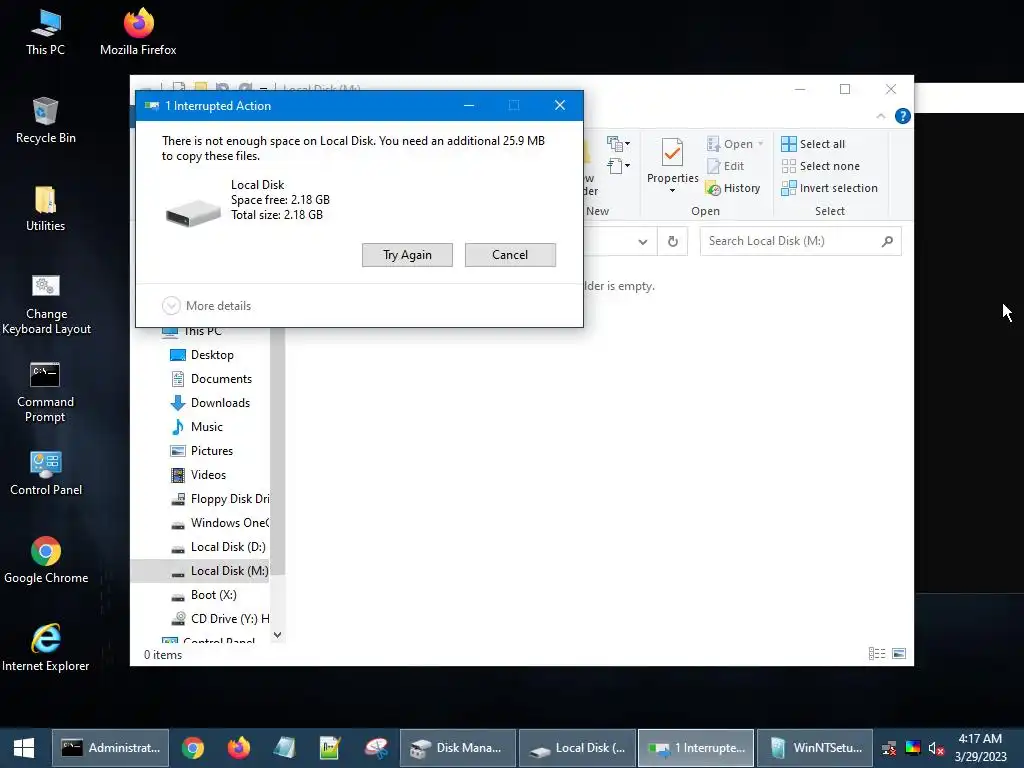Switch to WinNTSetup taskbar button
This screenshot has width=1024, height=768.
point(815,748)
